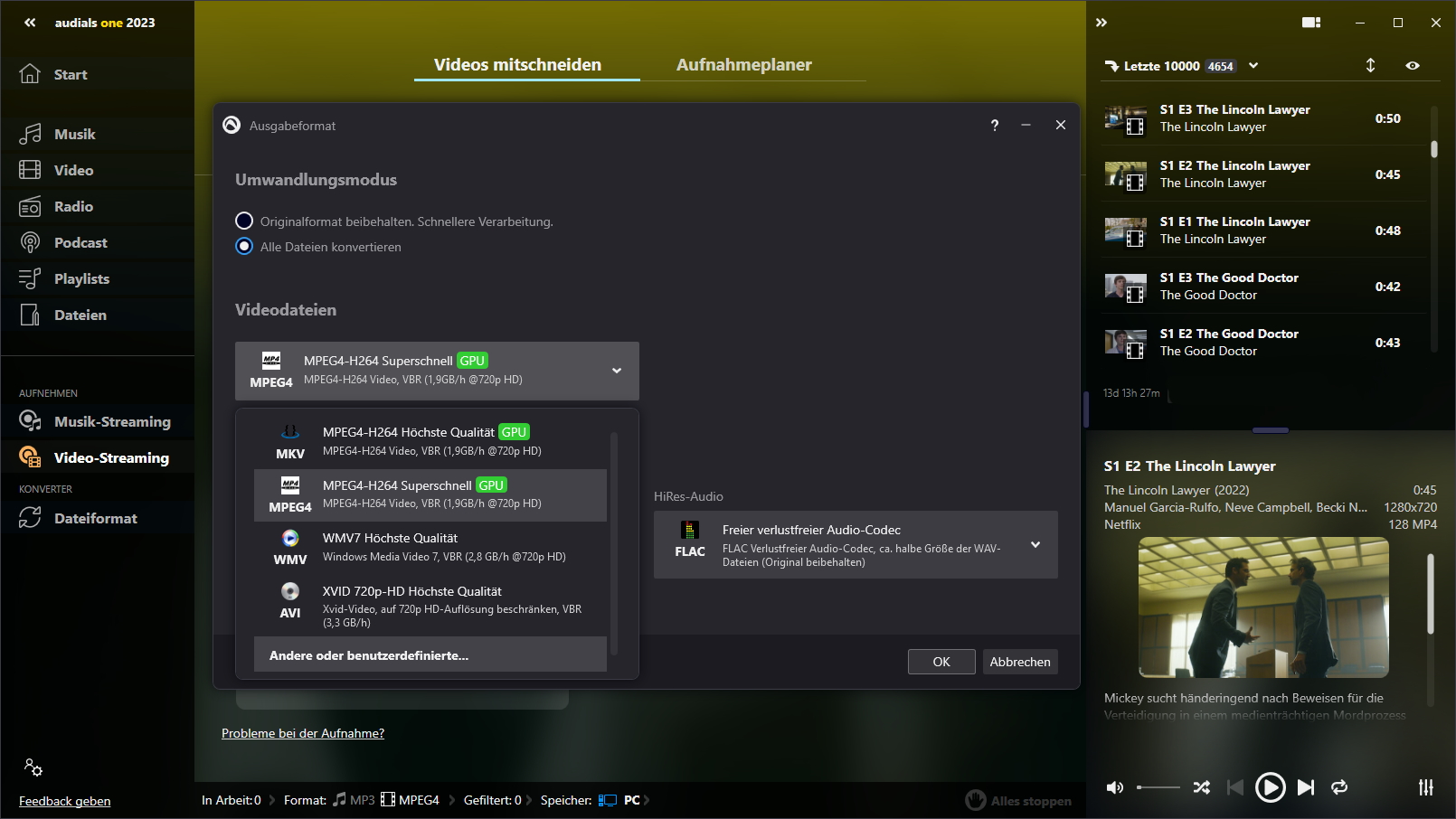Toggle repeat playback
The width and height of the screenshot is (1456, 819).
coord(1339,787)
